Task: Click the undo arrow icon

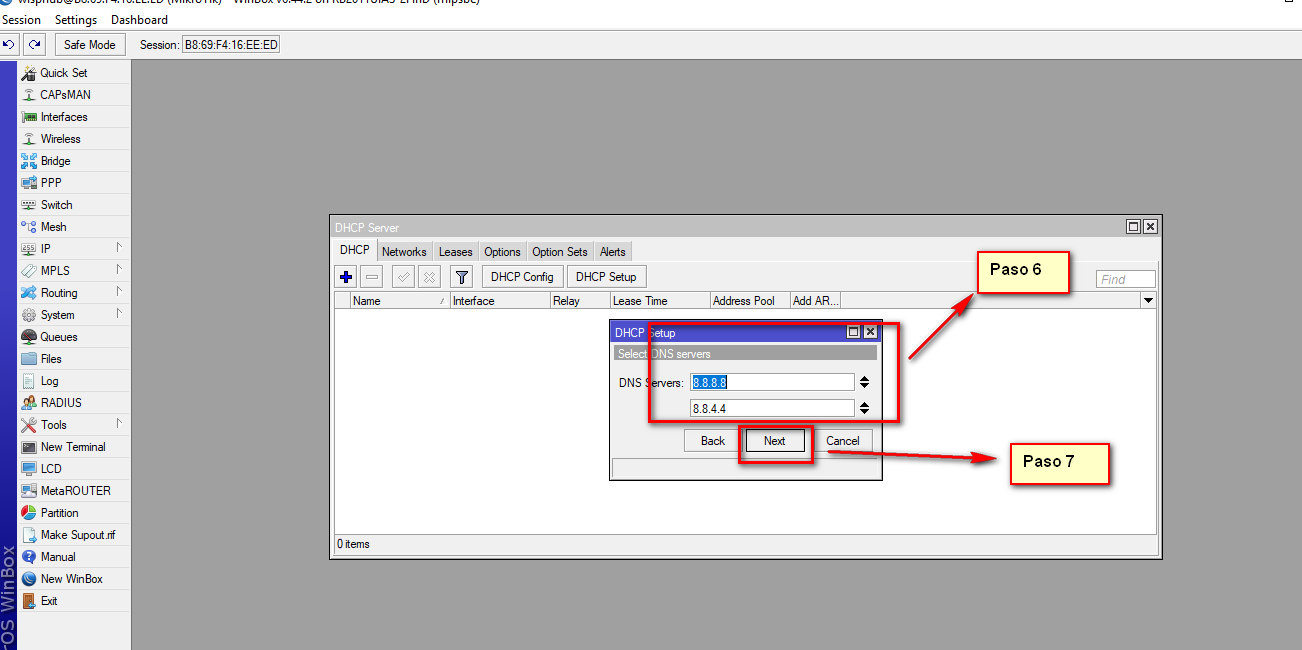Action: (9, 44)
